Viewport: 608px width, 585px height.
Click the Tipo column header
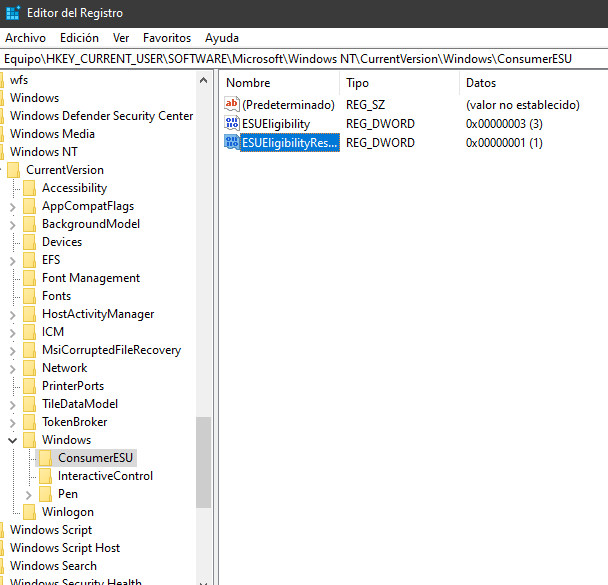point(399,83)
